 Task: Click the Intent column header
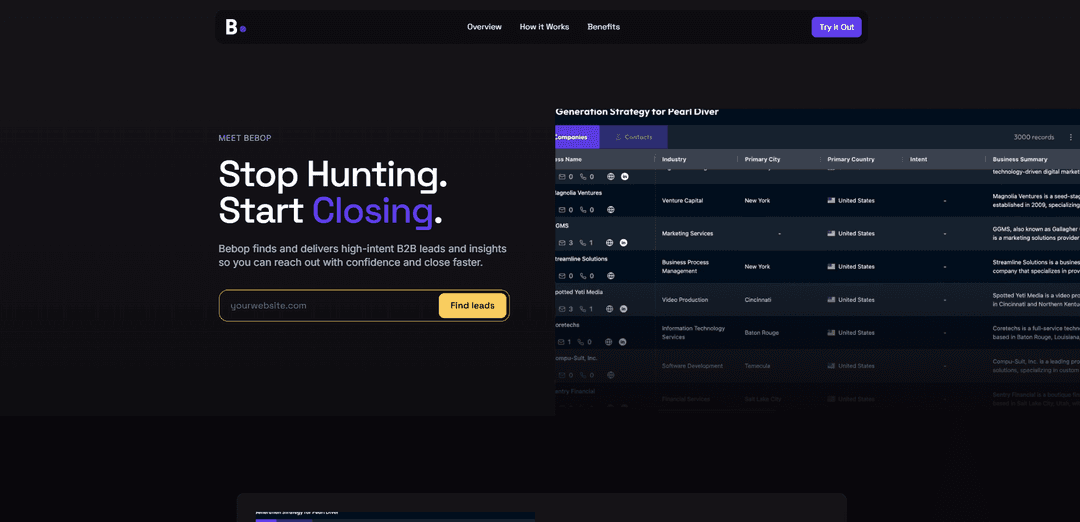(x=918, y=159)
